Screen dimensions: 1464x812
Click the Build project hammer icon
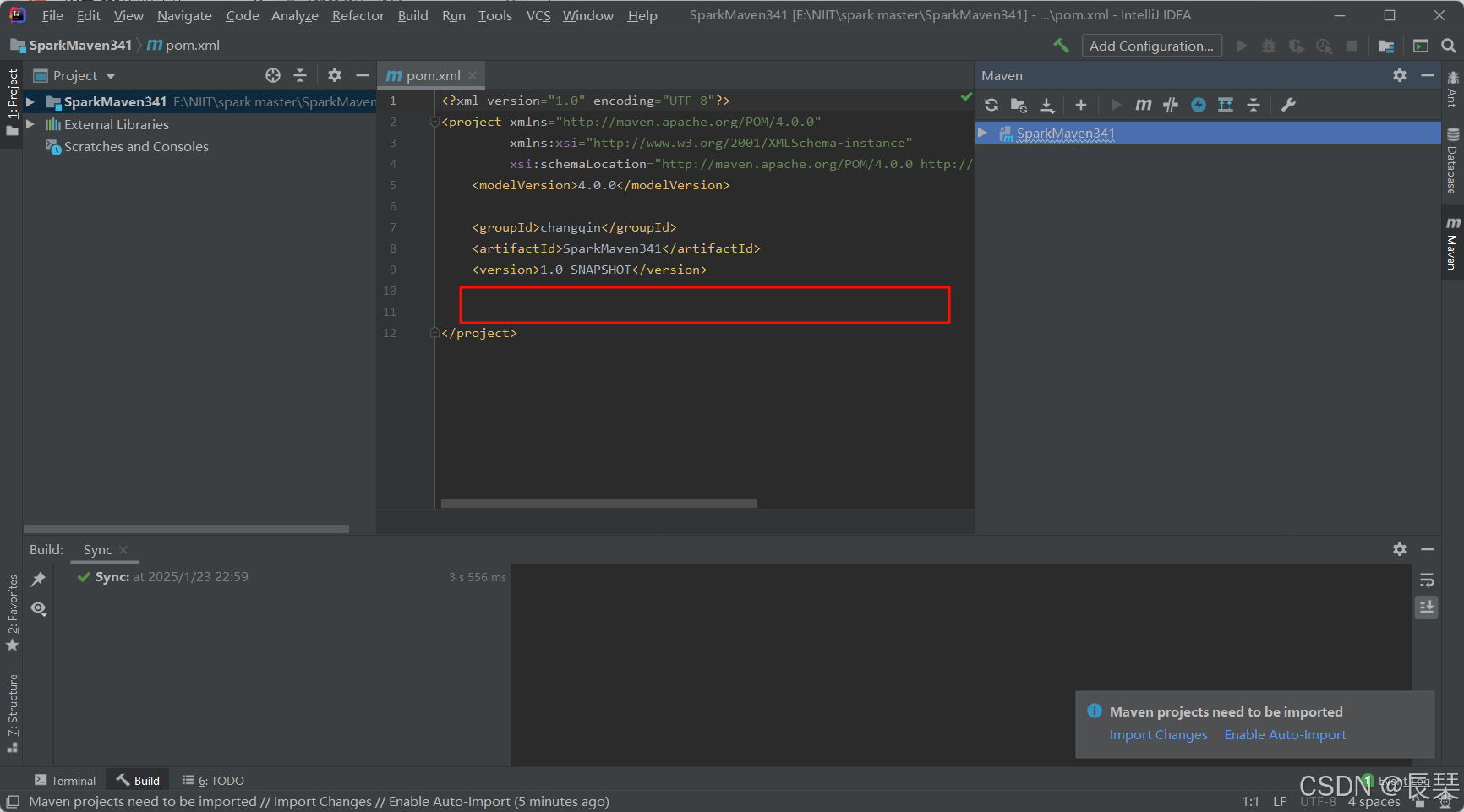pos(1061,45)
